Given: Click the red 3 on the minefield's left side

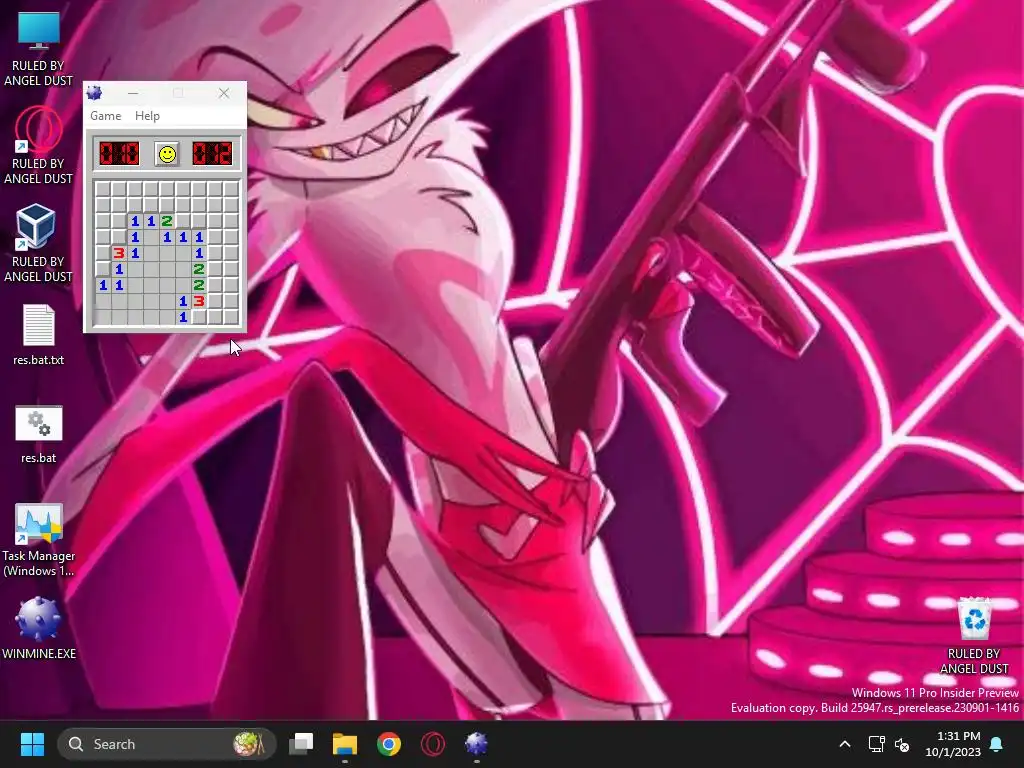Looking at the screenshot, I should (119, 253).
